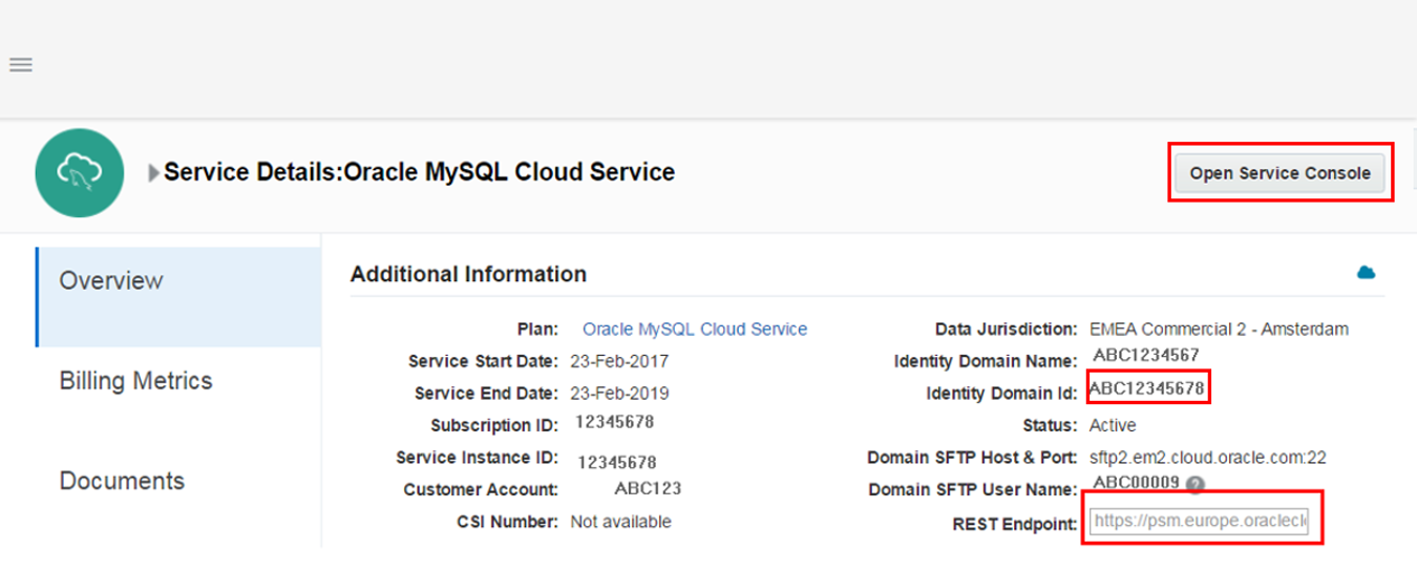
Task: Click the Open Service Console button
Action: (1279, 173)
